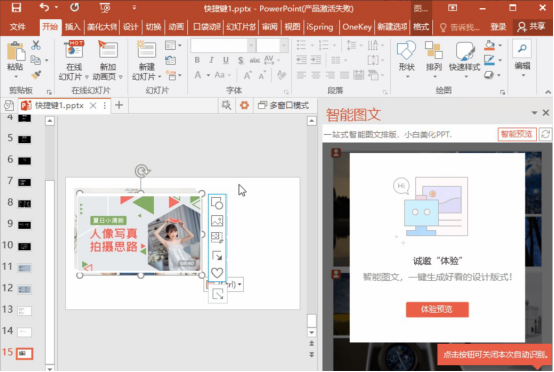Switch to the 设计 Design tab
This screenshot has height=372, width=554.
(130, 27)
